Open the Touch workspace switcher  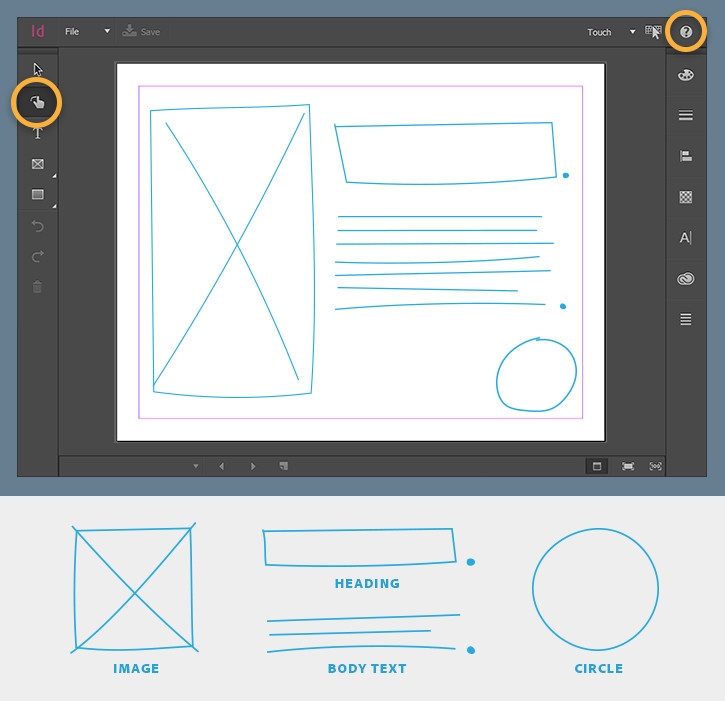(x=632, y=32)
